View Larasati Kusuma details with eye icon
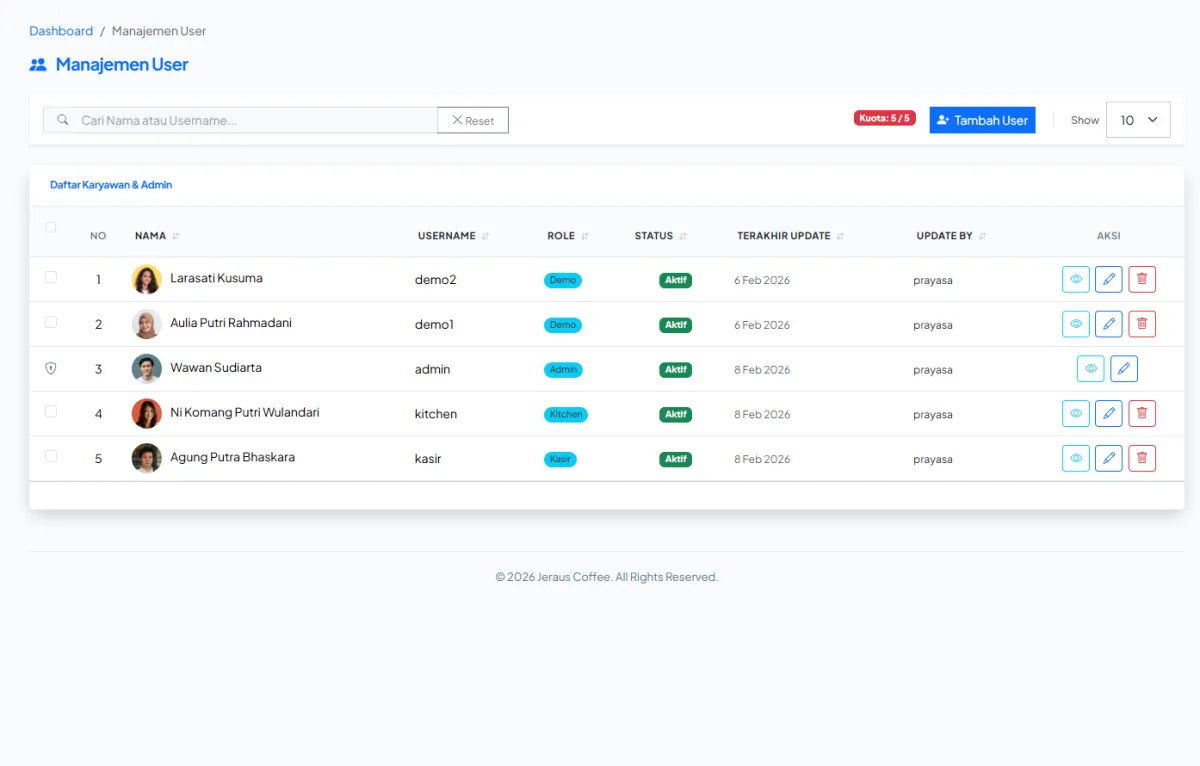 pyautogui.click(x=1075, y=280)
